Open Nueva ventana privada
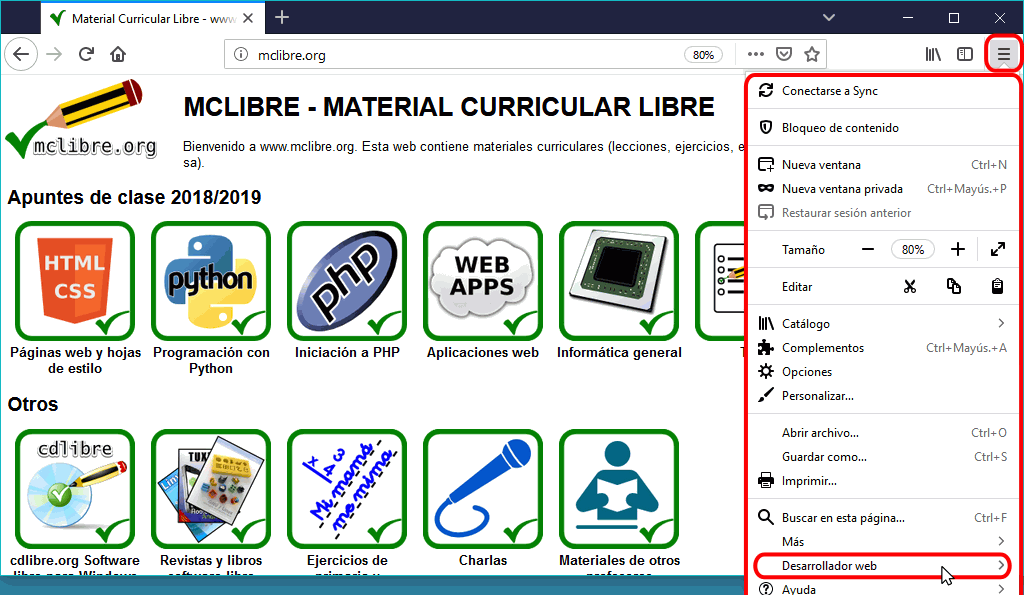 point(883,189)
